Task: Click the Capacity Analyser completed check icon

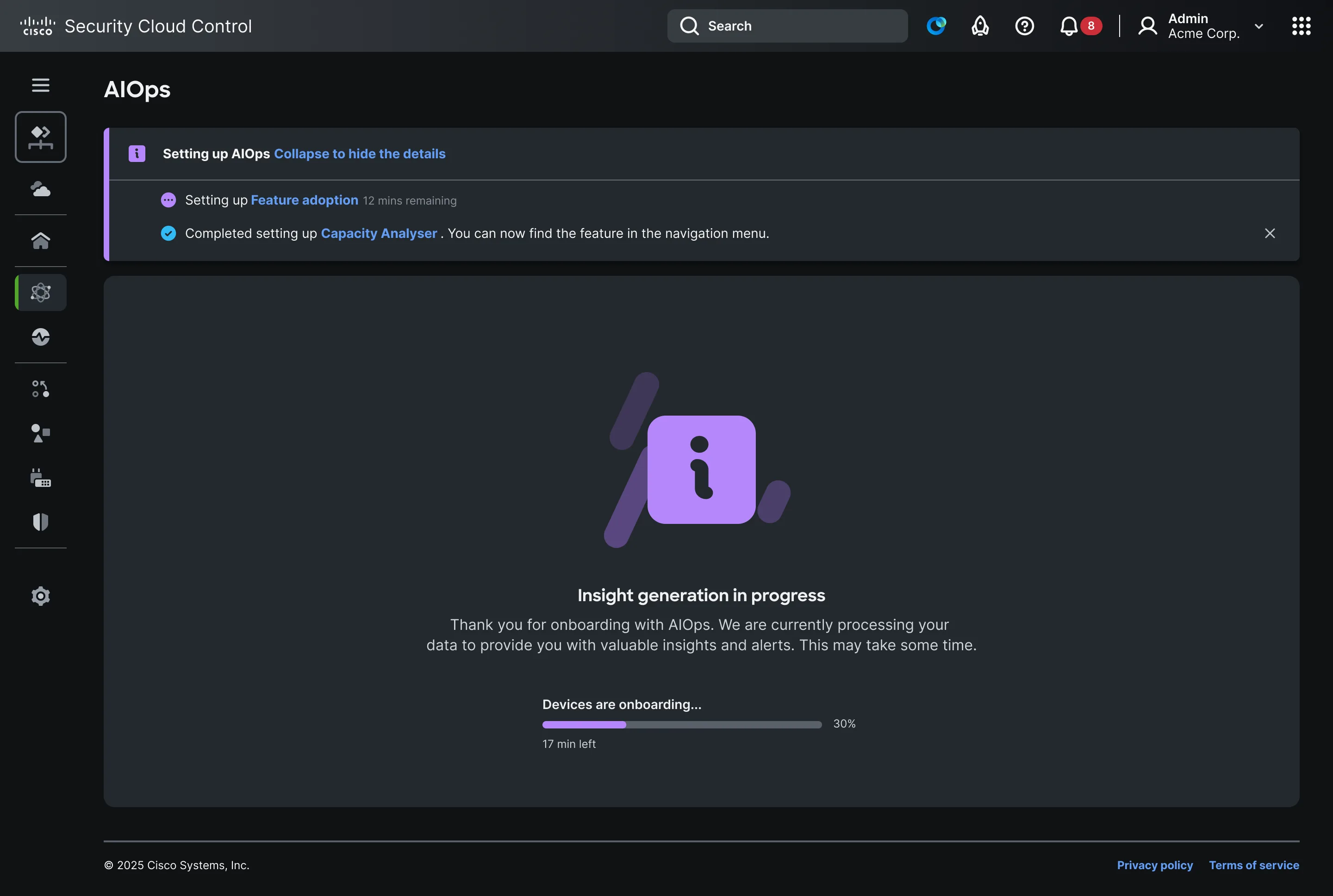Action: tap(168, 233)
